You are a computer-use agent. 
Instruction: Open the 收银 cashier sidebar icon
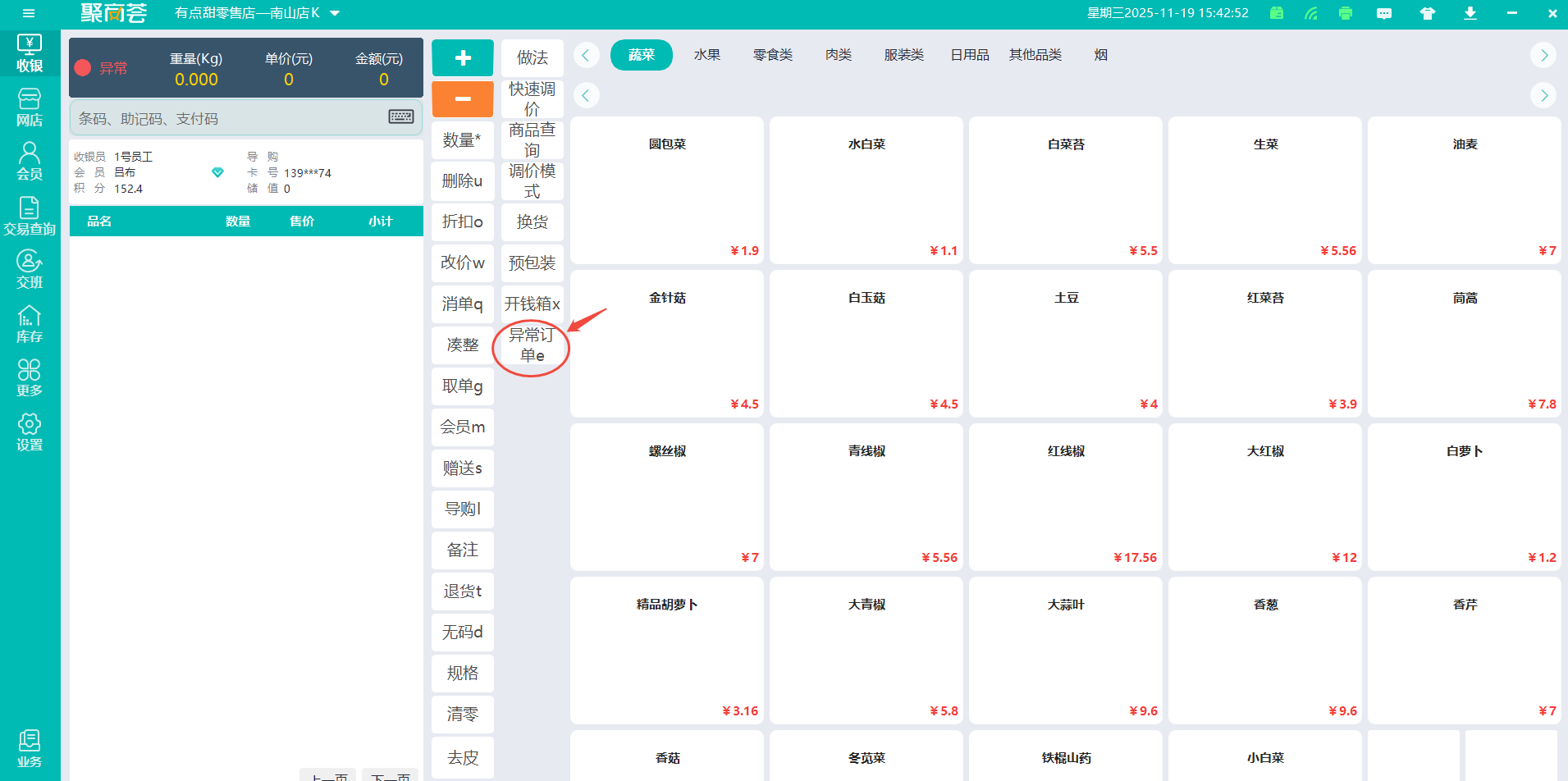[x=30, y=54]
